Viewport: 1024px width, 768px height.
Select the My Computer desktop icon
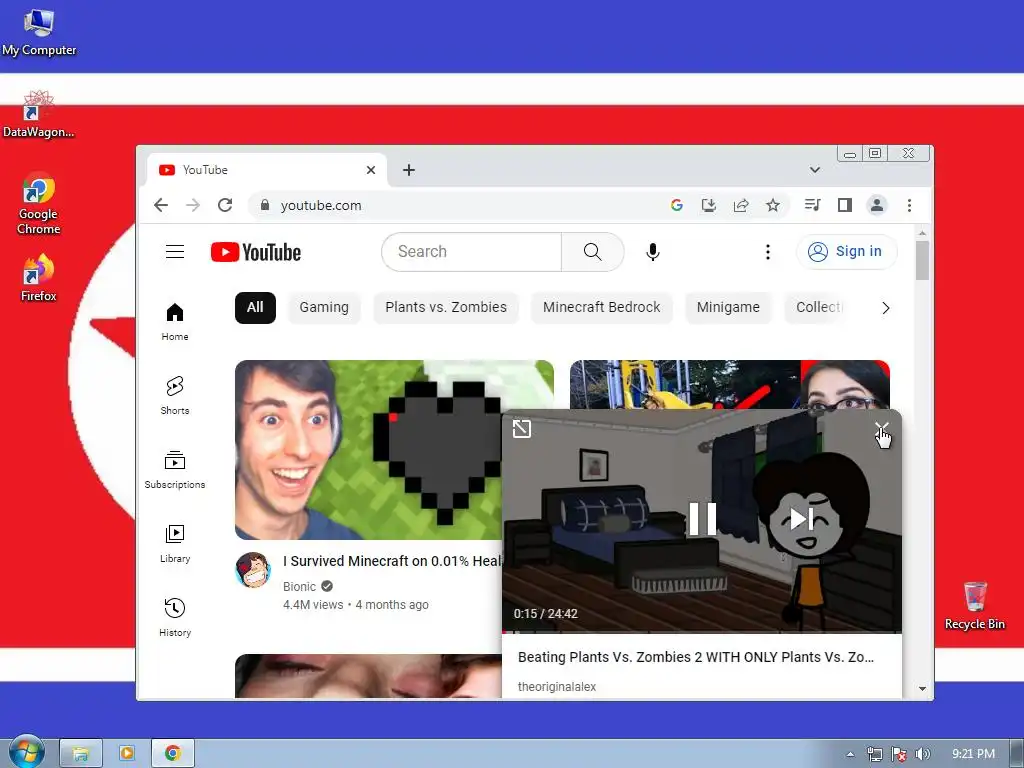39,33
